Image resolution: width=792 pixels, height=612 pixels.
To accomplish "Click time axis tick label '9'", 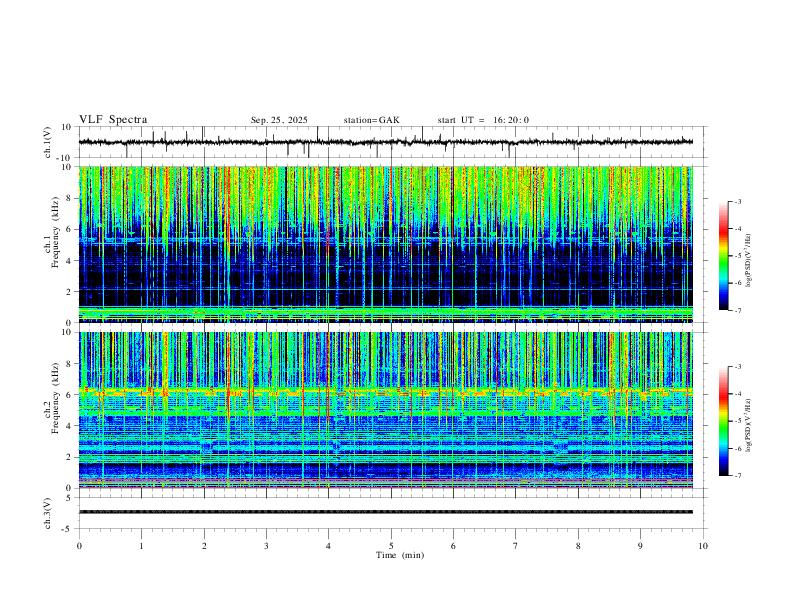I will 640,546.
